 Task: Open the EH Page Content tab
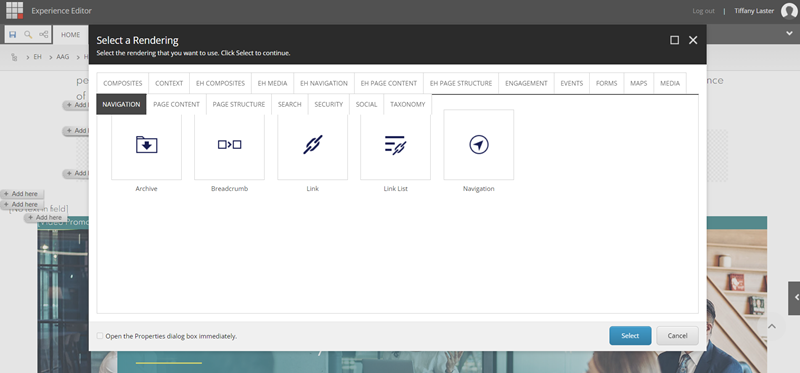pos(389,83)
